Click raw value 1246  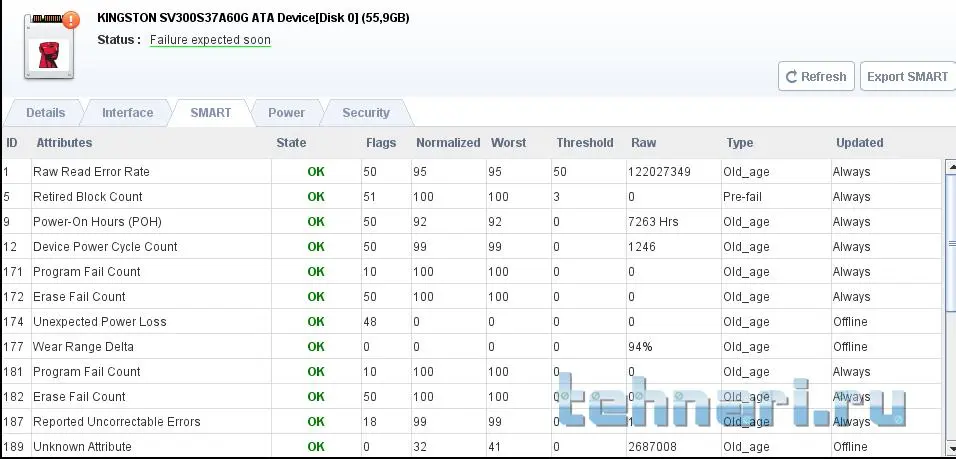[642, 247]
